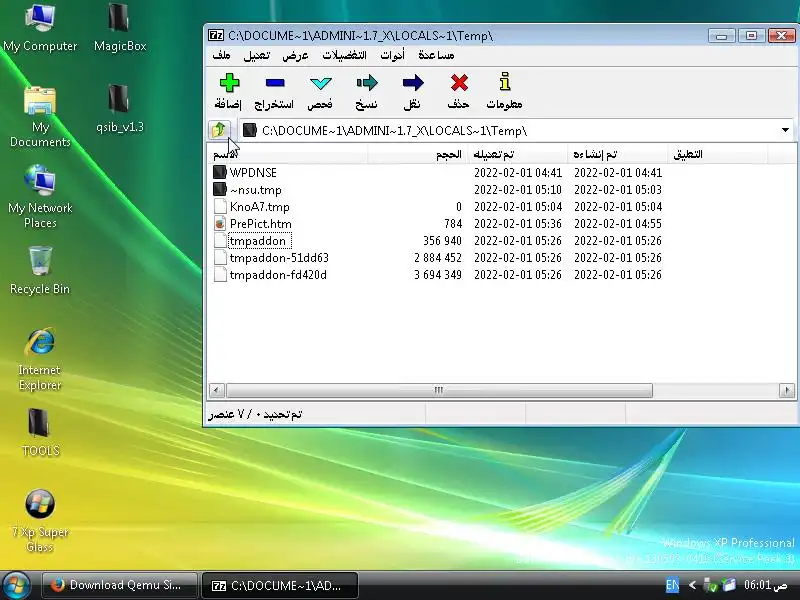This screenshot has width=800, height=600.
Task: Open the Help (مساعدة) menu
Action: pyautogui.click(x=436, y=55)
